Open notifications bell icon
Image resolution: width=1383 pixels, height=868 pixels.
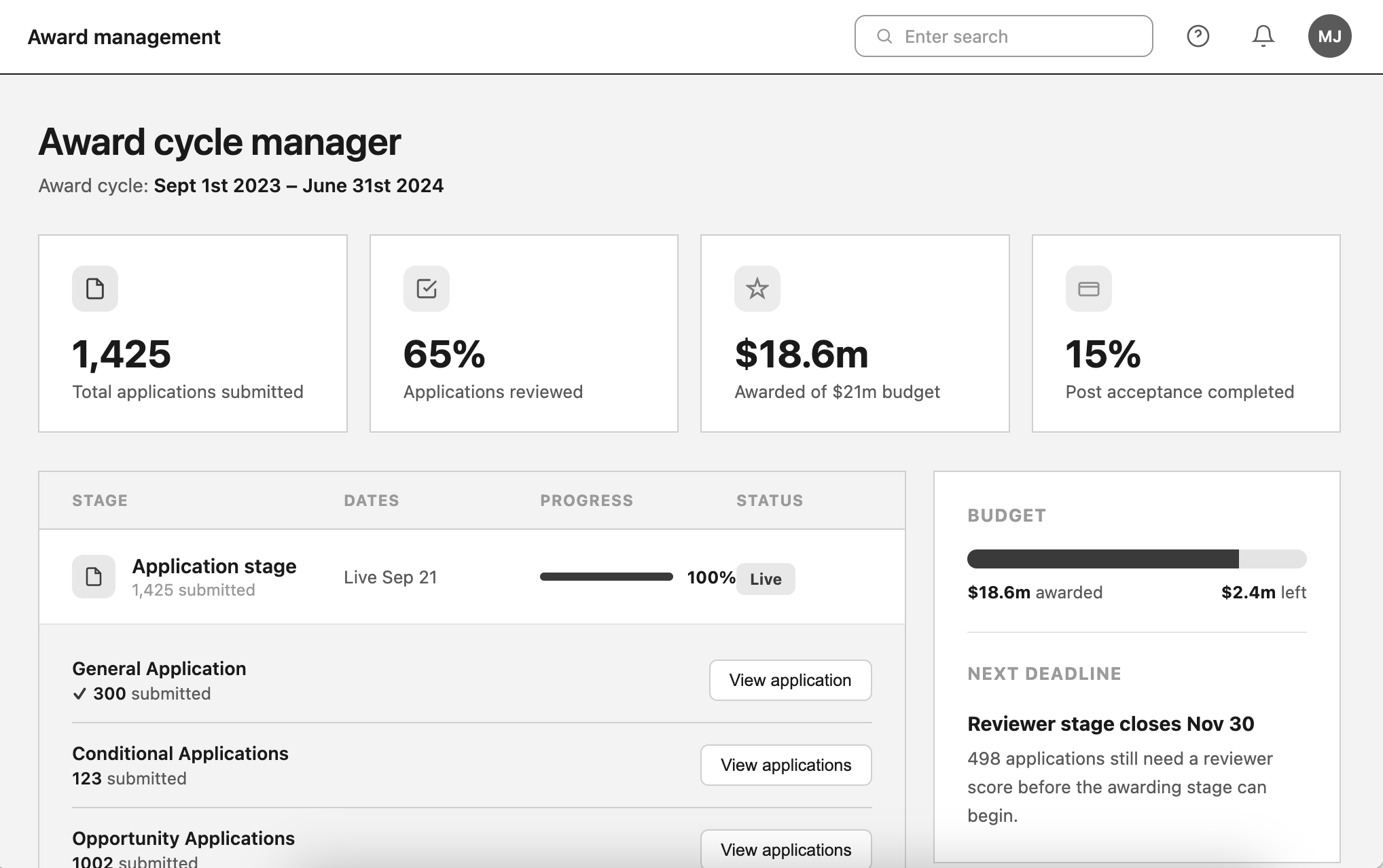pos(1263,36)
